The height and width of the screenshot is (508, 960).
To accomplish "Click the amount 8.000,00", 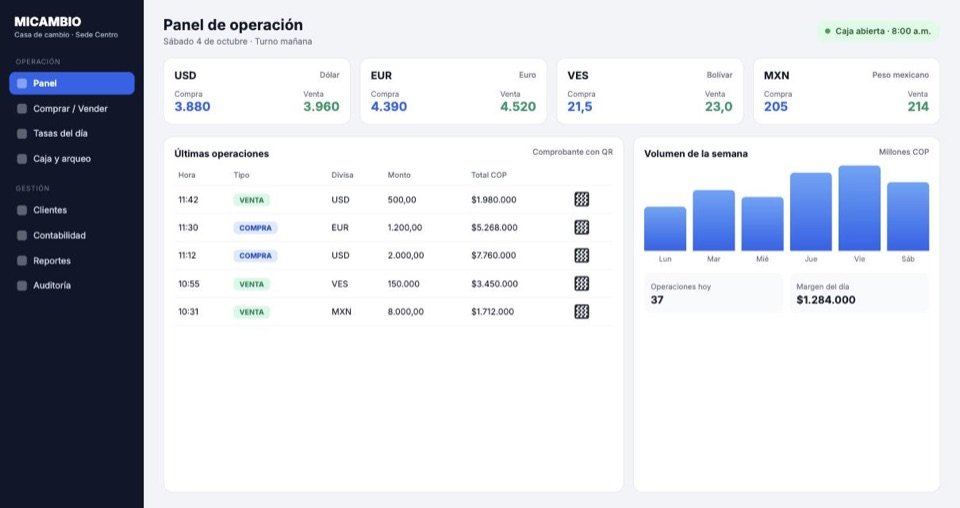I will [x=405, y=312].
